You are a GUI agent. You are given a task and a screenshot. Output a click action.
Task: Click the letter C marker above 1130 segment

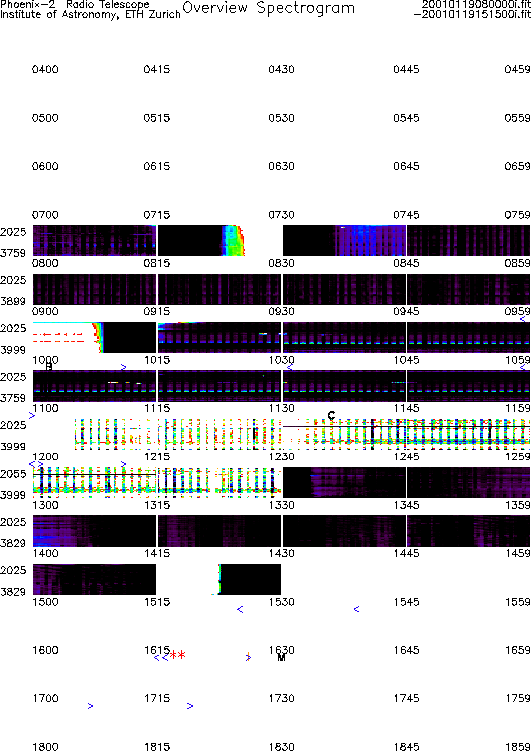(x=331, y=415)
